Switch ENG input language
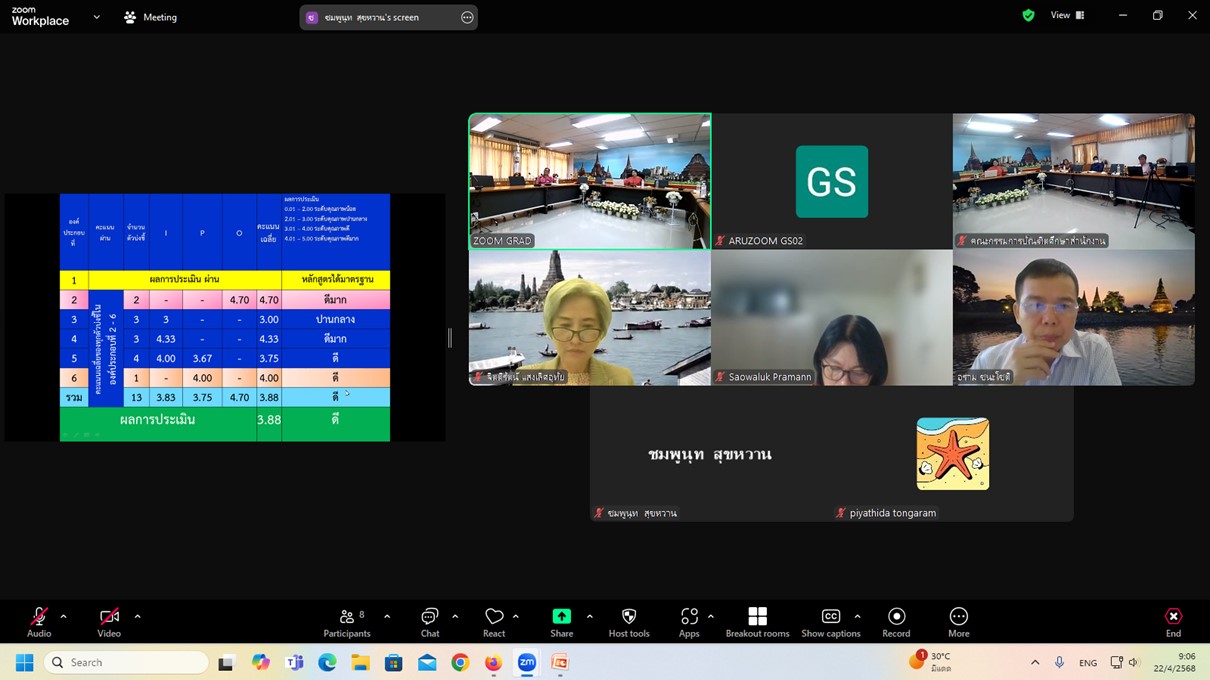Viewport: 1210px width, 680px height. pos(1088,662)
